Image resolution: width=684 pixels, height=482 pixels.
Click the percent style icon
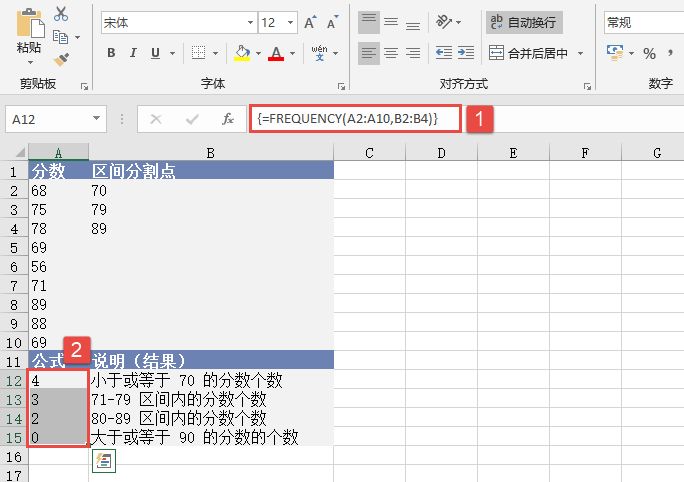(649, 53)
